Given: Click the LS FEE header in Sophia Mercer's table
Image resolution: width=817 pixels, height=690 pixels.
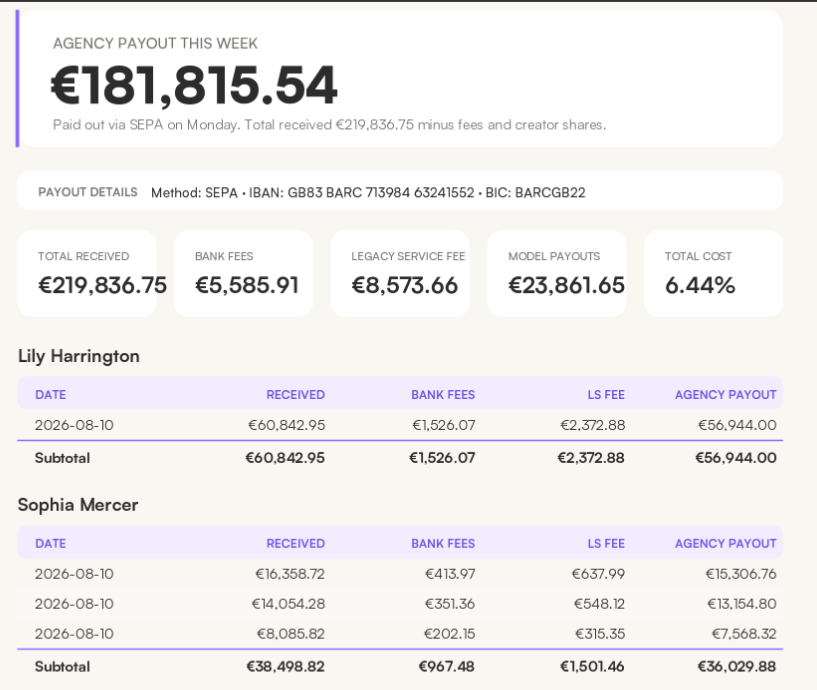Looking at the screenshot, I should click(606, 544).
